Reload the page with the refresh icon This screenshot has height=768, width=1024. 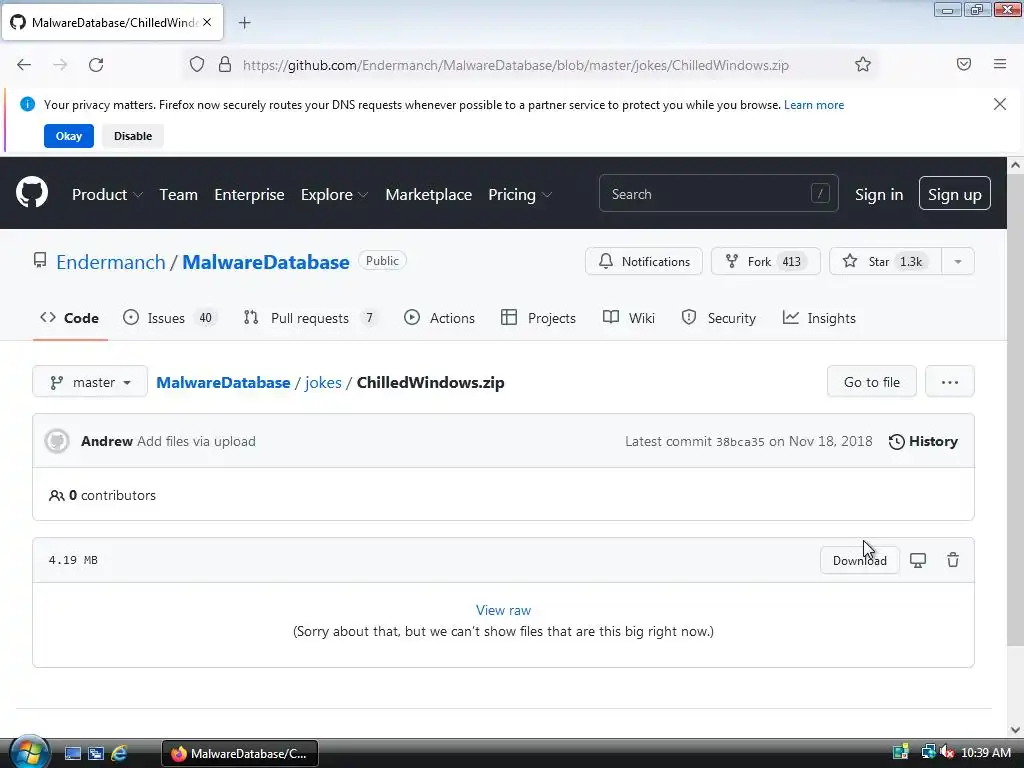(x=96, y=65)
